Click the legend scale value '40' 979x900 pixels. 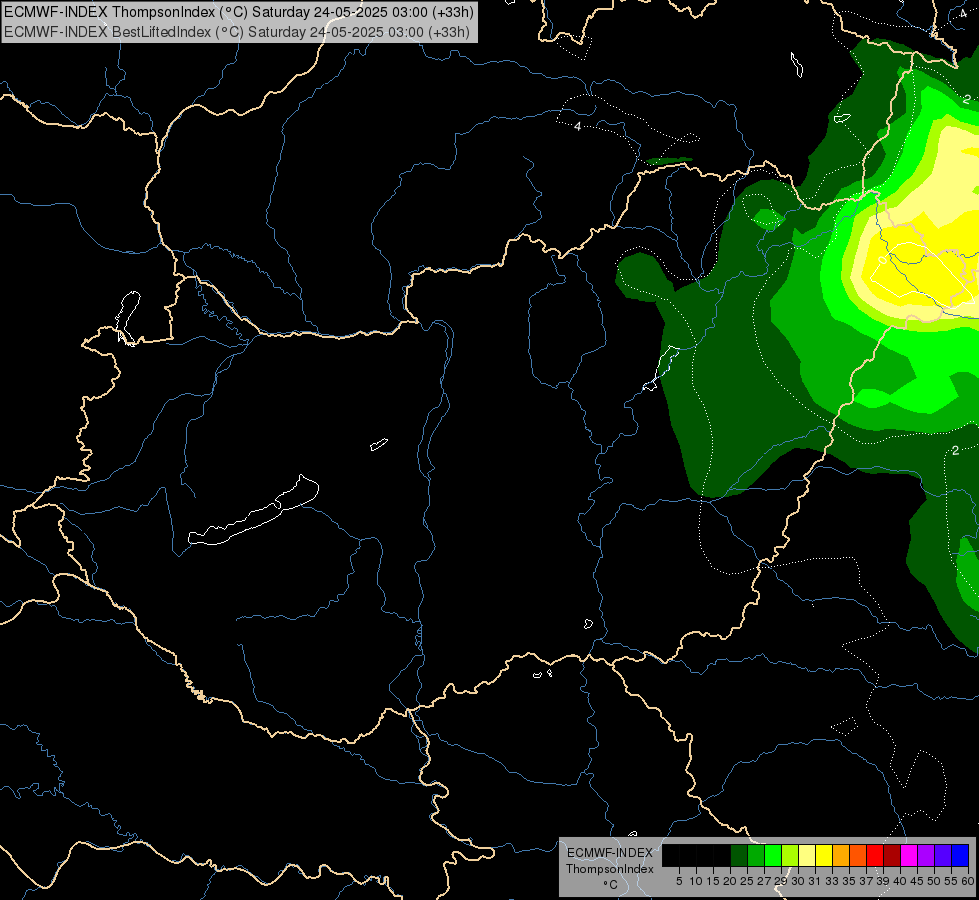click(900, 881)
